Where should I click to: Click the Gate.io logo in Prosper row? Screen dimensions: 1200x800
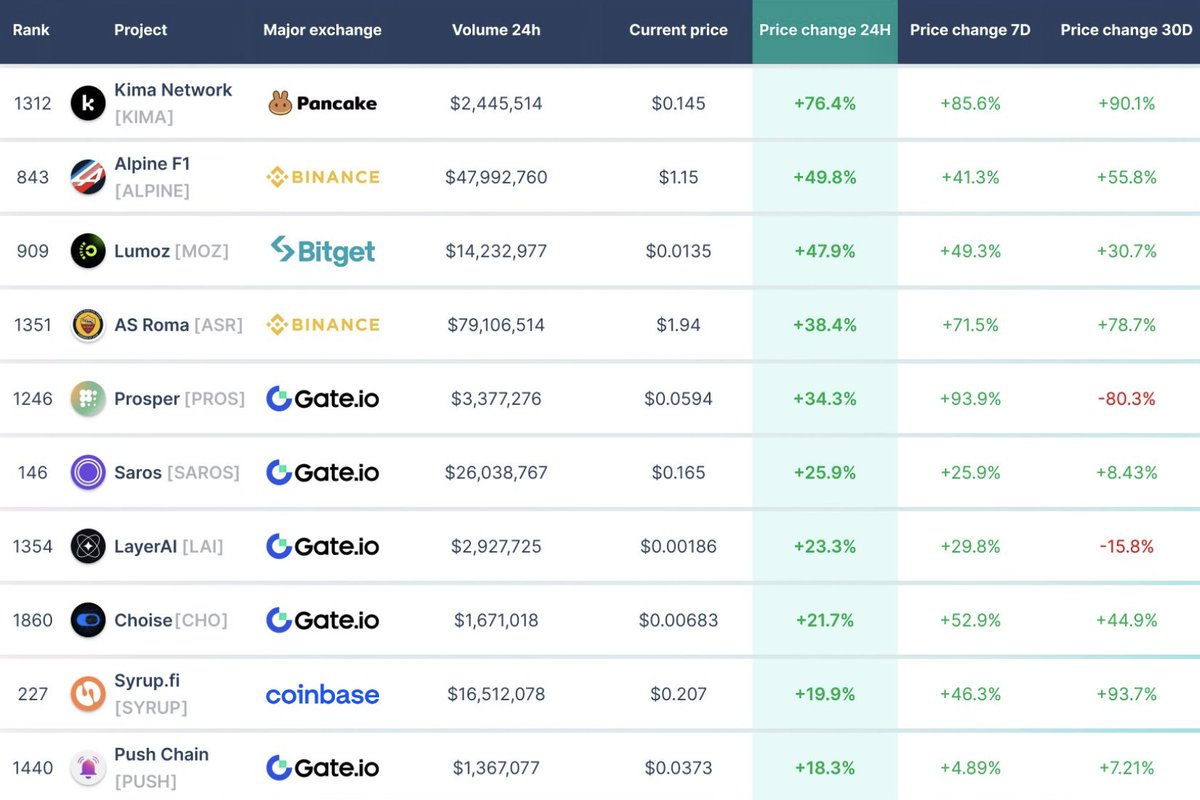click(x=322, y=399)
